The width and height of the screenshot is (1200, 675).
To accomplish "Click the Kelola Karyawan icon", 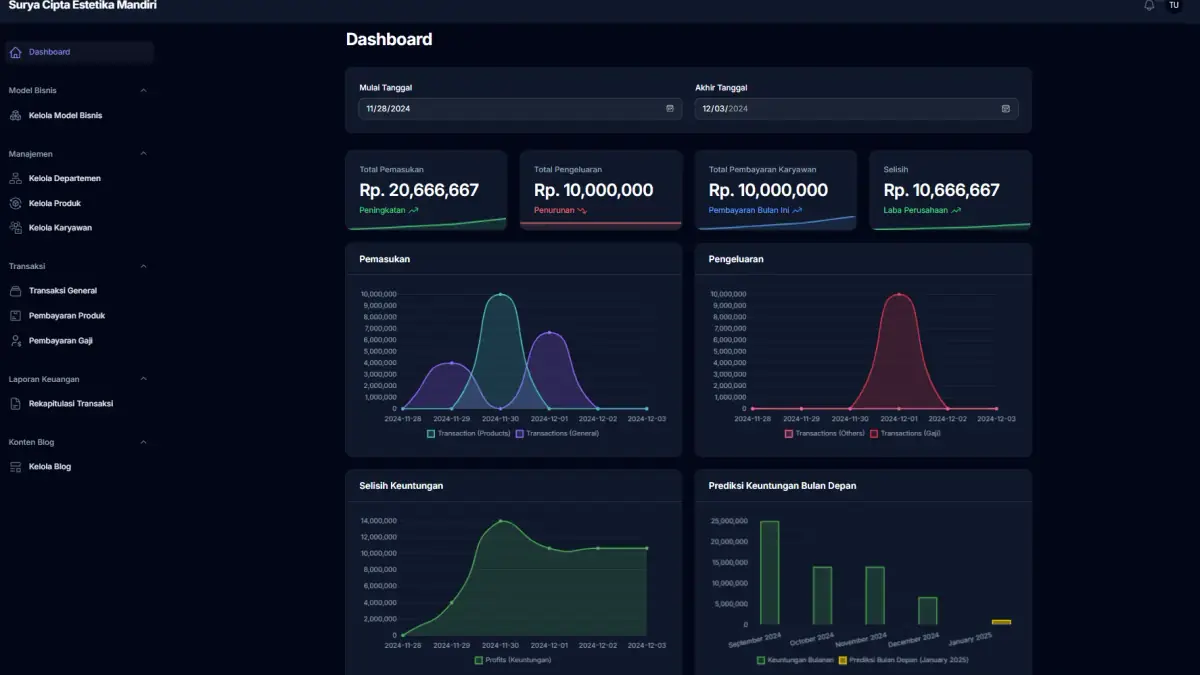I will 15,227.
